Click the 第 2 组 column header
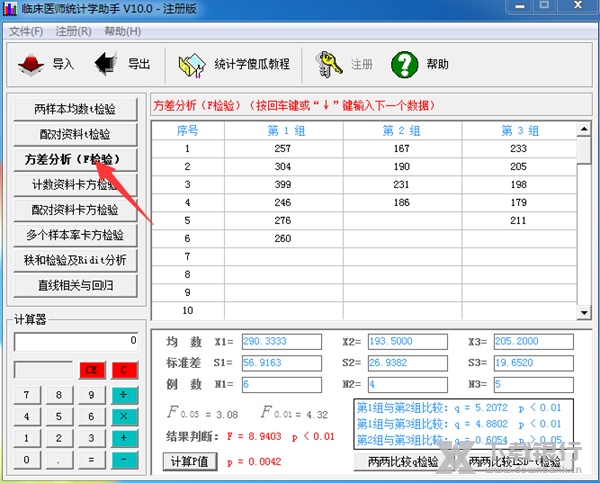 (x=402, y=131)
